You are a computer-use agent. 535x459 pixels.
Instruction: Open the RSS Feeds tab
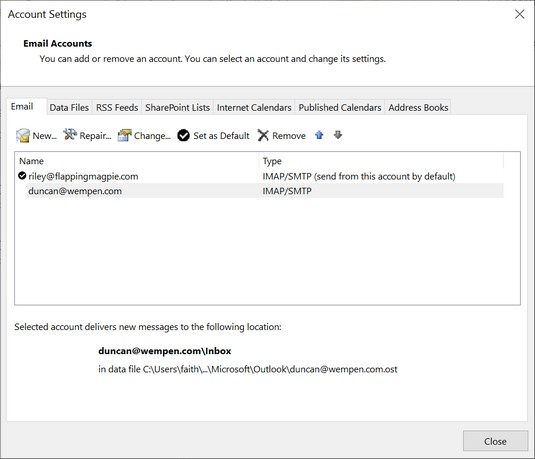coord(117,107)
